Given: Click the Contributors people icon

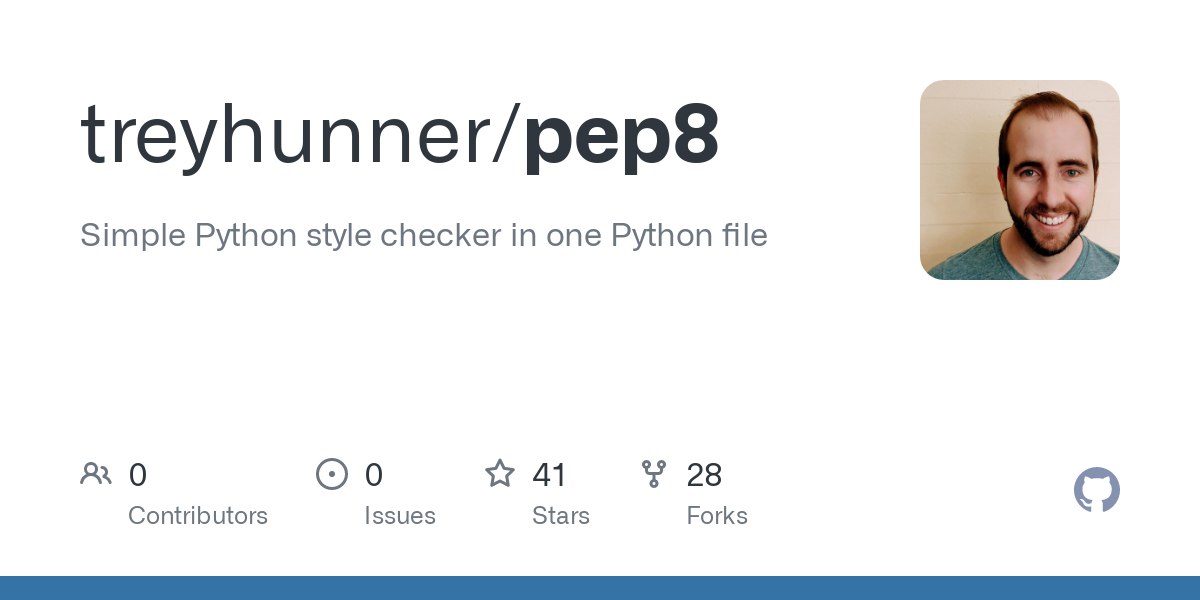Looking at the screenshot, I should (x=96, y=474).
